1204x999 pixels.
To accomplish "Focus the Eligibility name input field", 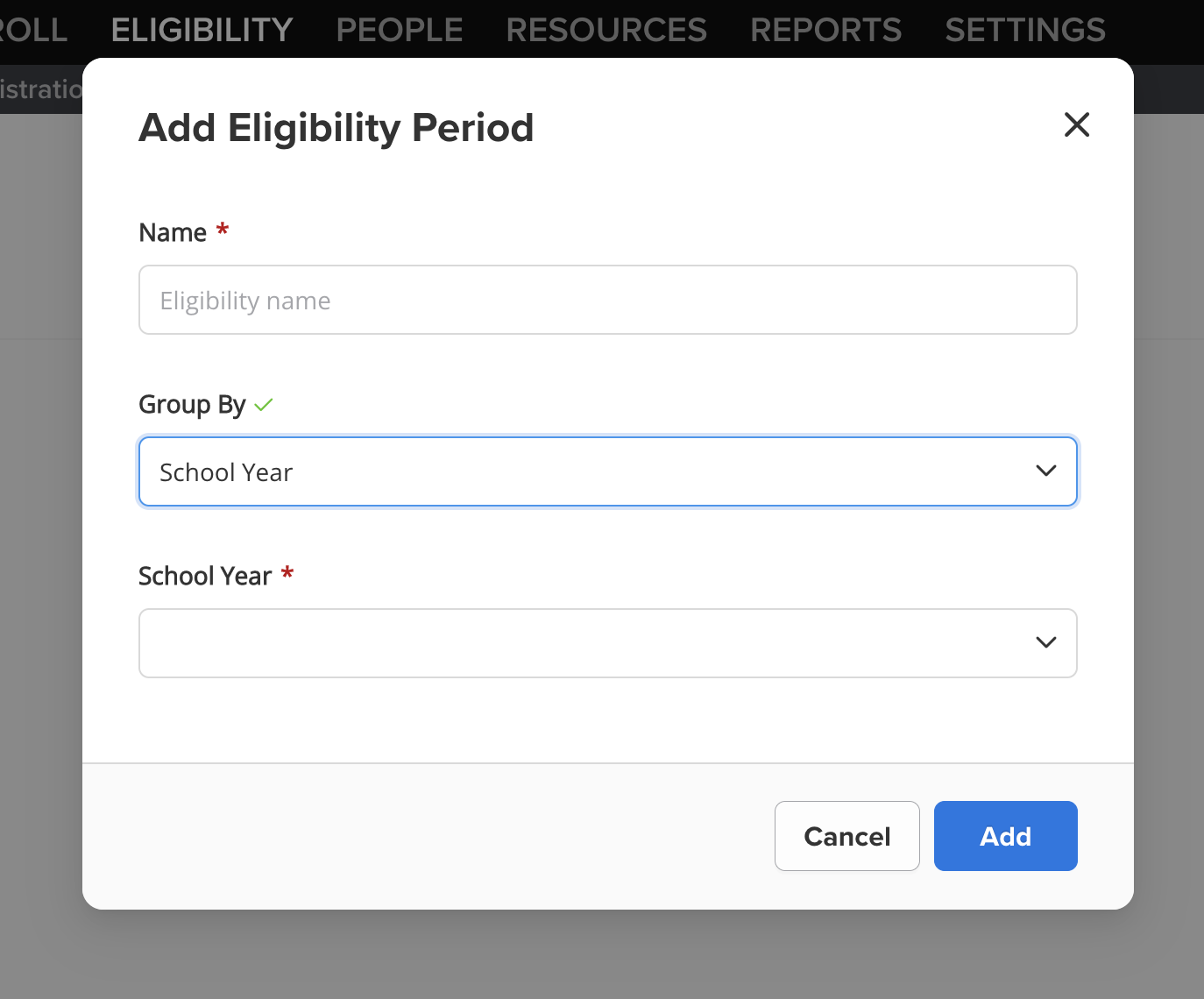I will coord(608,300).
